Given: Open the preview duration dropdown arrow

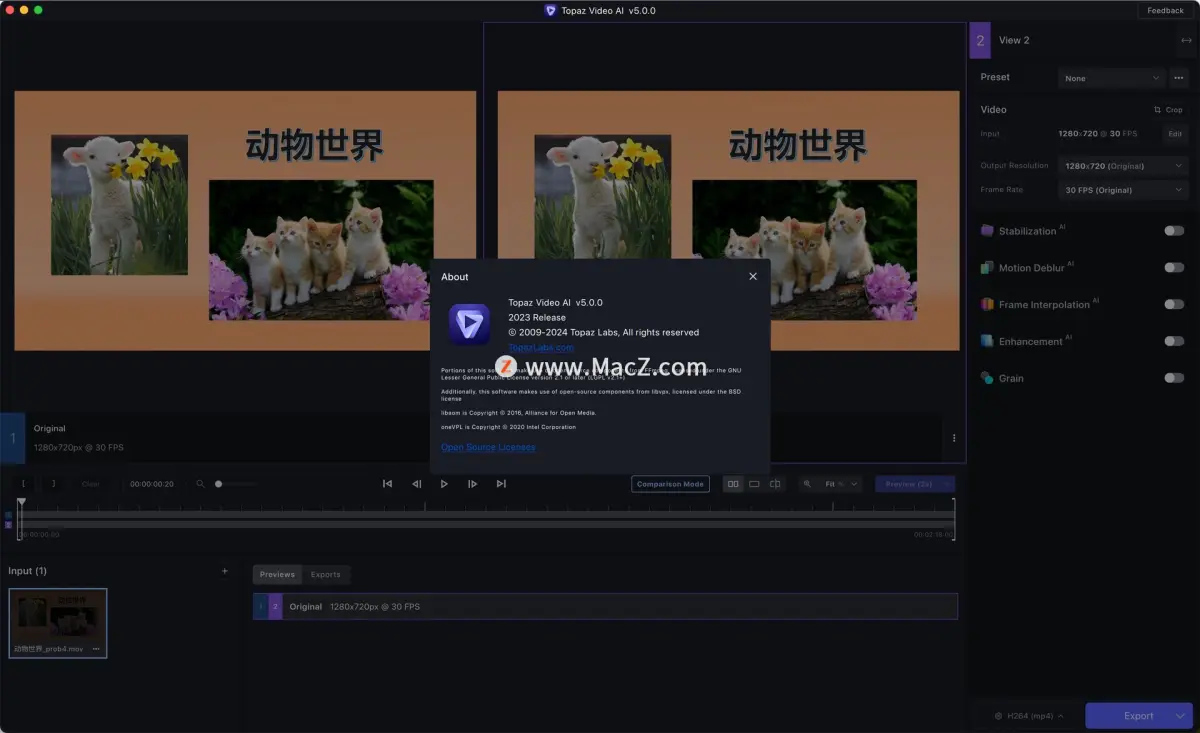Looking at the screenshot, I should coord(947,484).
